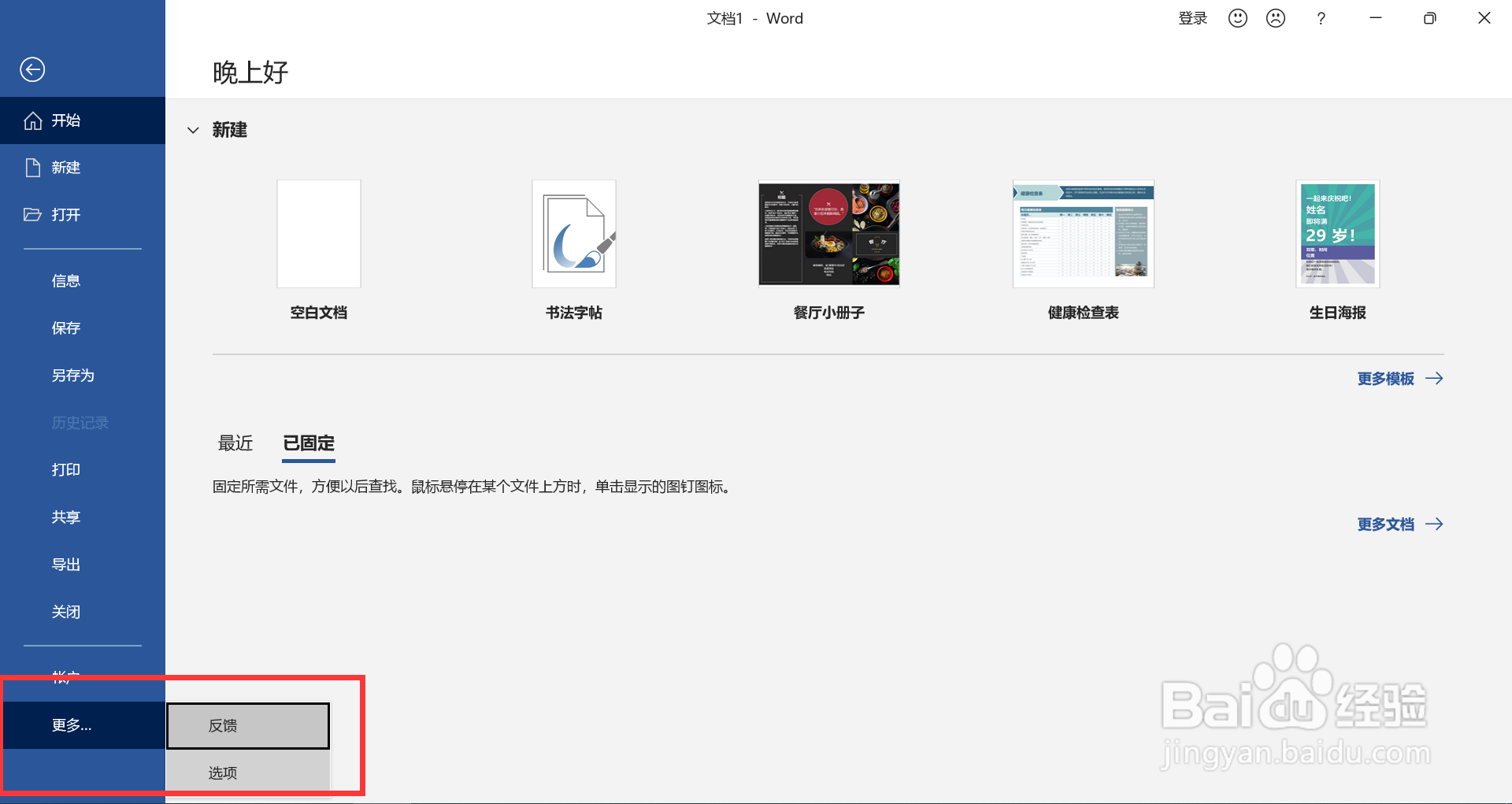Collapse the 新建 section chevron
Viewport: 1512px width, 804px height.
pyautogui.click(x=193, y=130)
